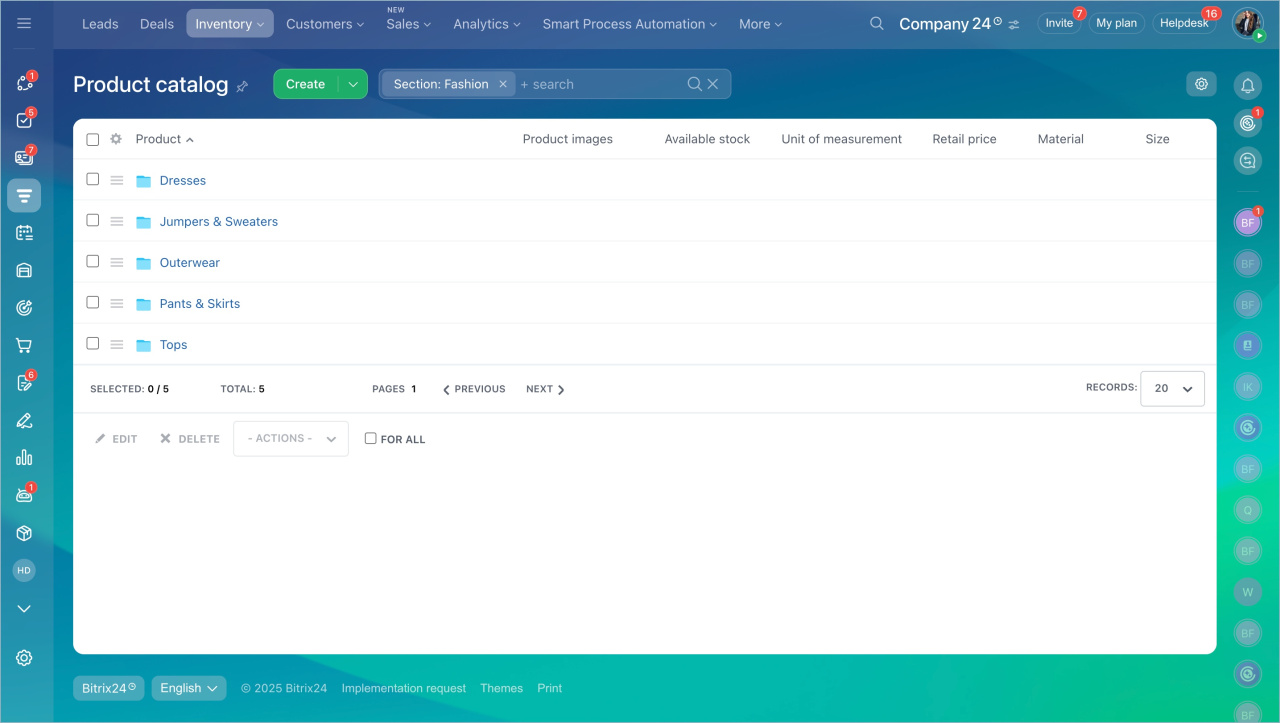The width and height of the screenshot is (1280, 723).
Task: Click the search magnifier in top bar
Action: pos(876,23)
